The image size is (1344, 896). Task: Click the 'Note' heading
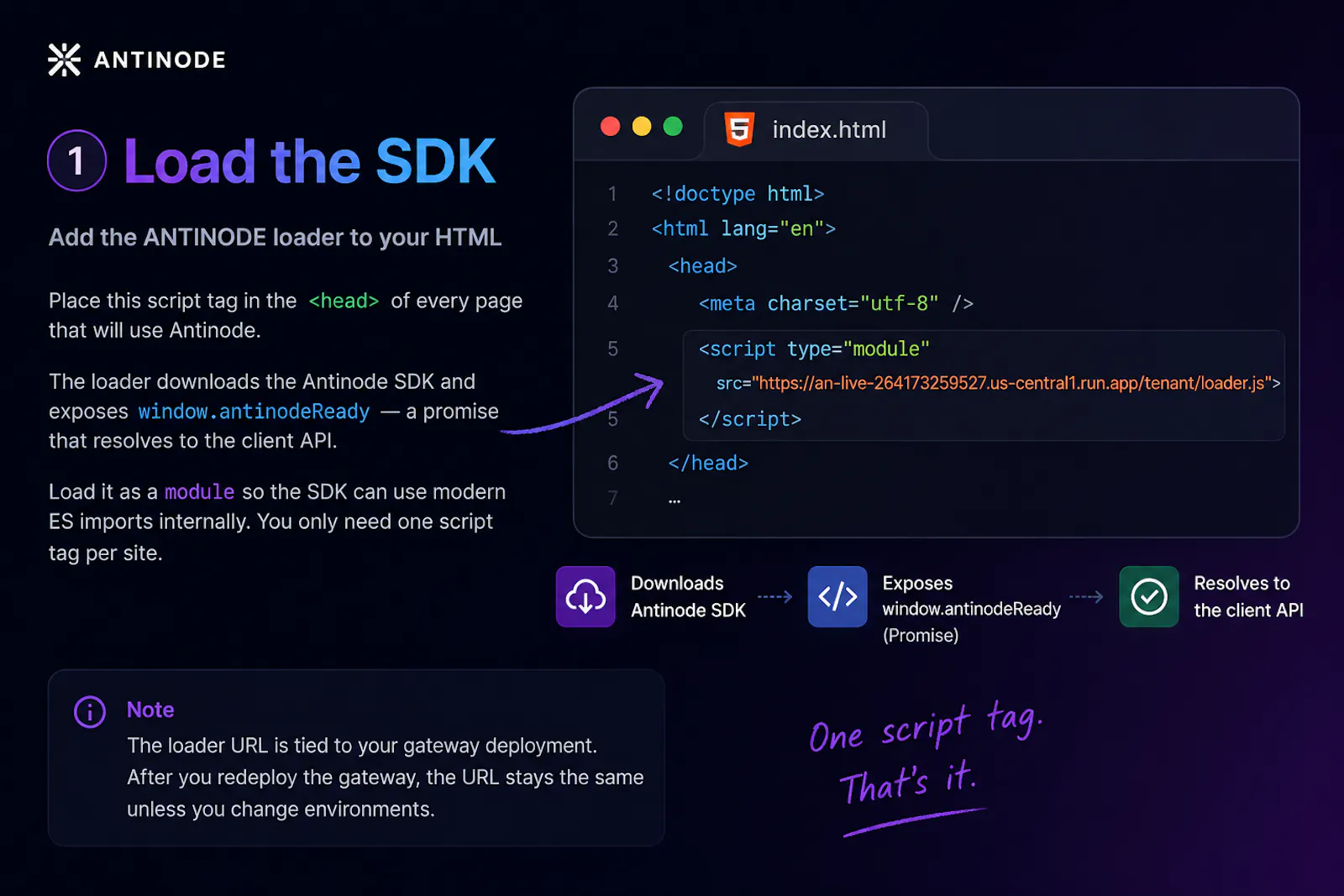(x=150, y=710)
